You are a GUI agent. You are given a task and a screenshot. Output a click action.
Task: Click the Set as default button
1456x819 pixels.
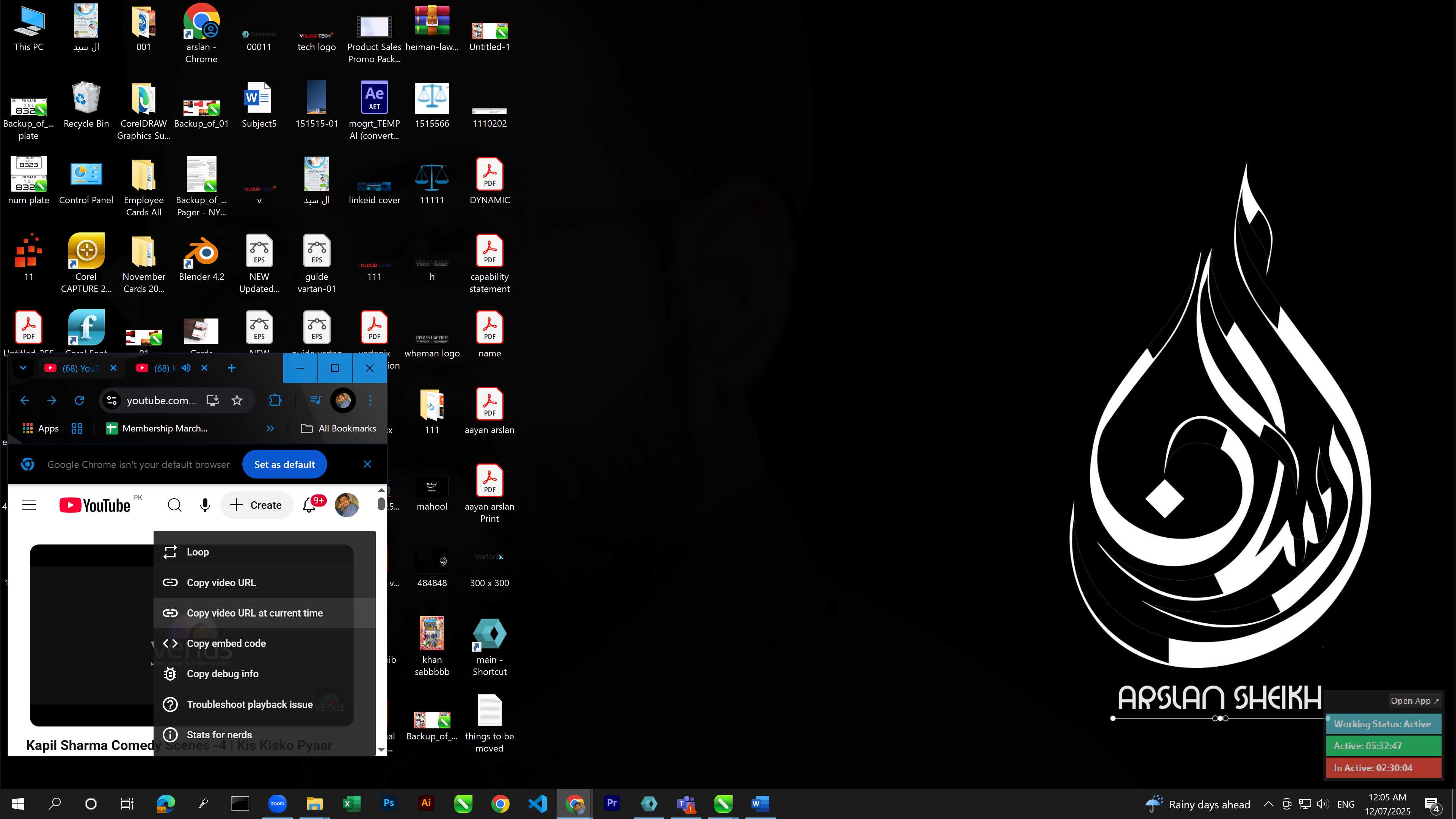pyautogui.click(x=284, y=464)
